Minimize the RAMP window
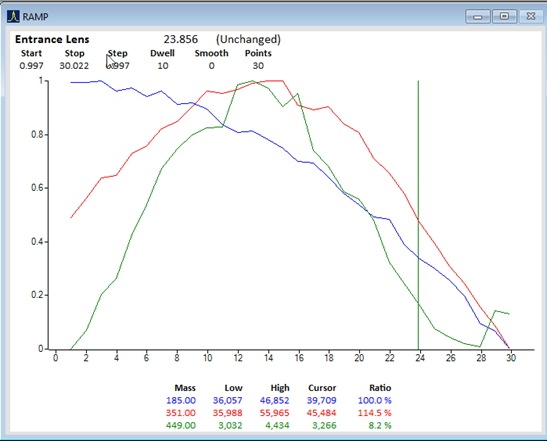 [478, 16]
